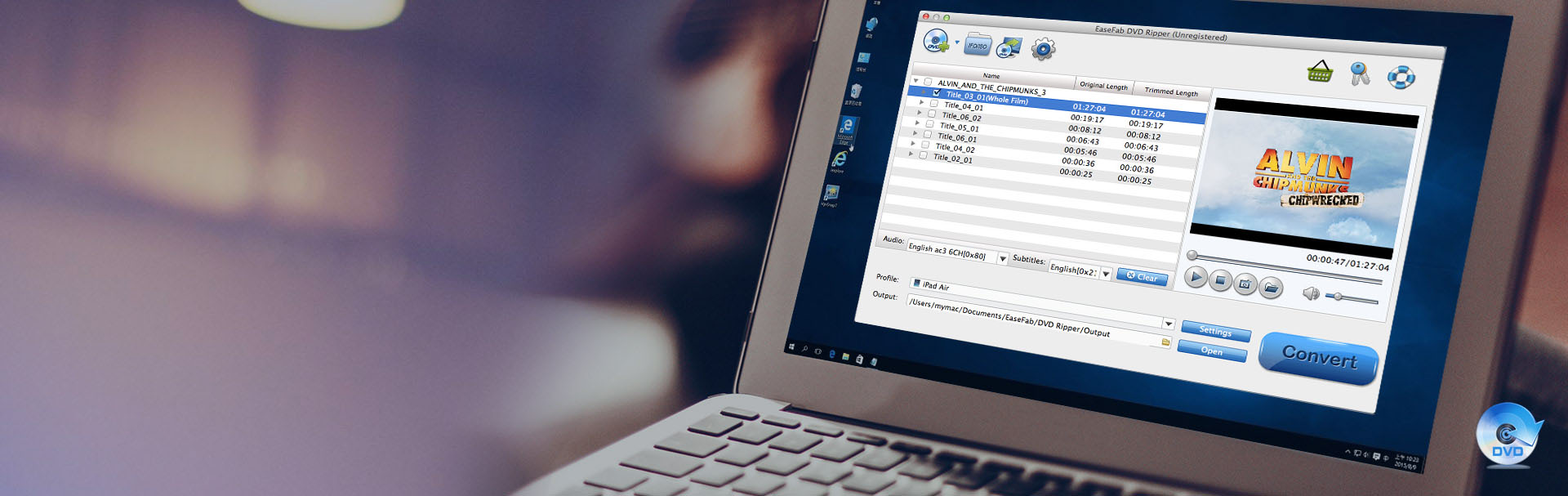Click the video seek slider handle
The height and width of the screenshot is (496, 1568).
point(1192,256)
